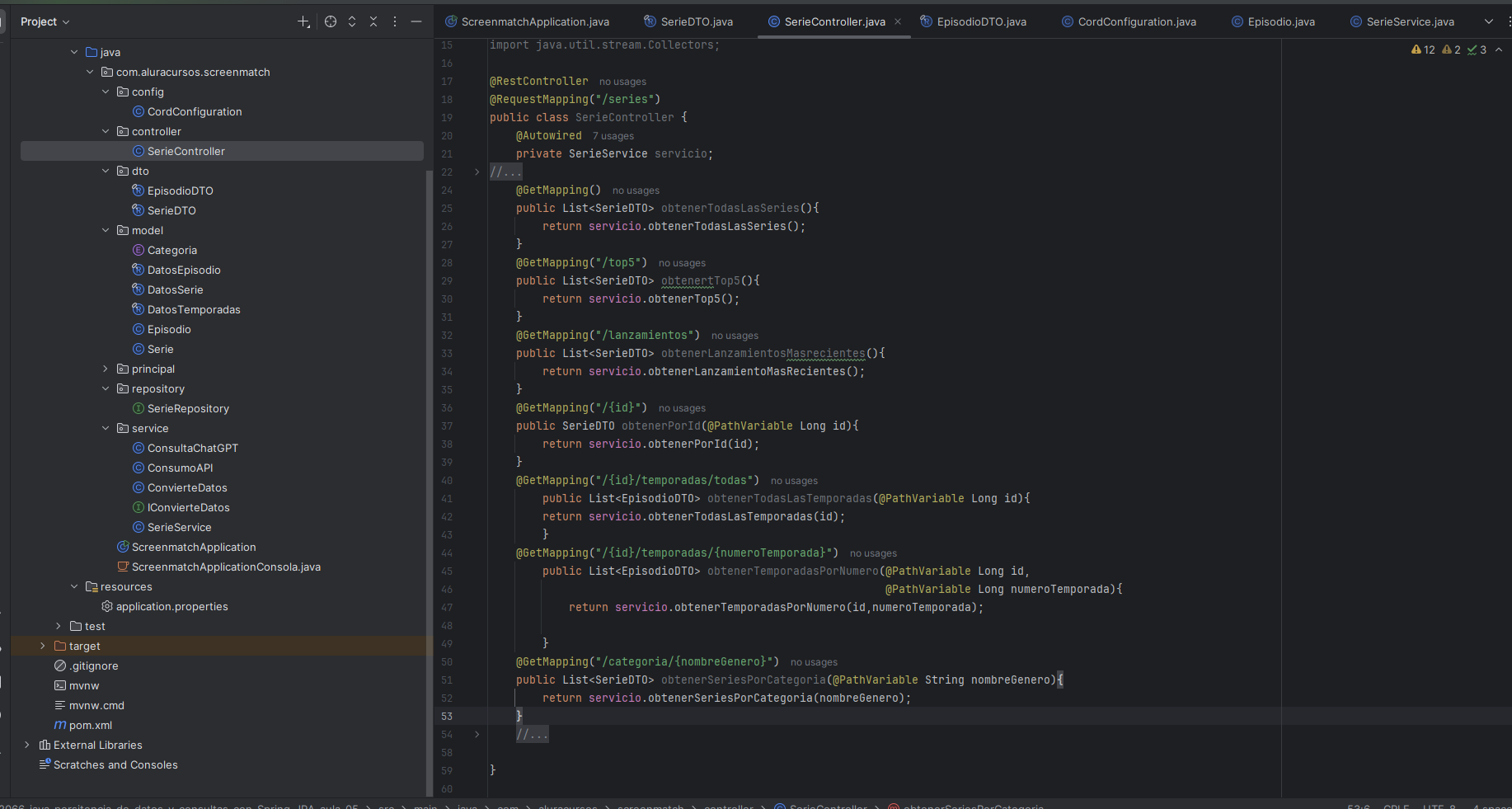Select ScreenmatchApplication in tree
Viewport: 1512px width, 809px height.
click(194, 547)
